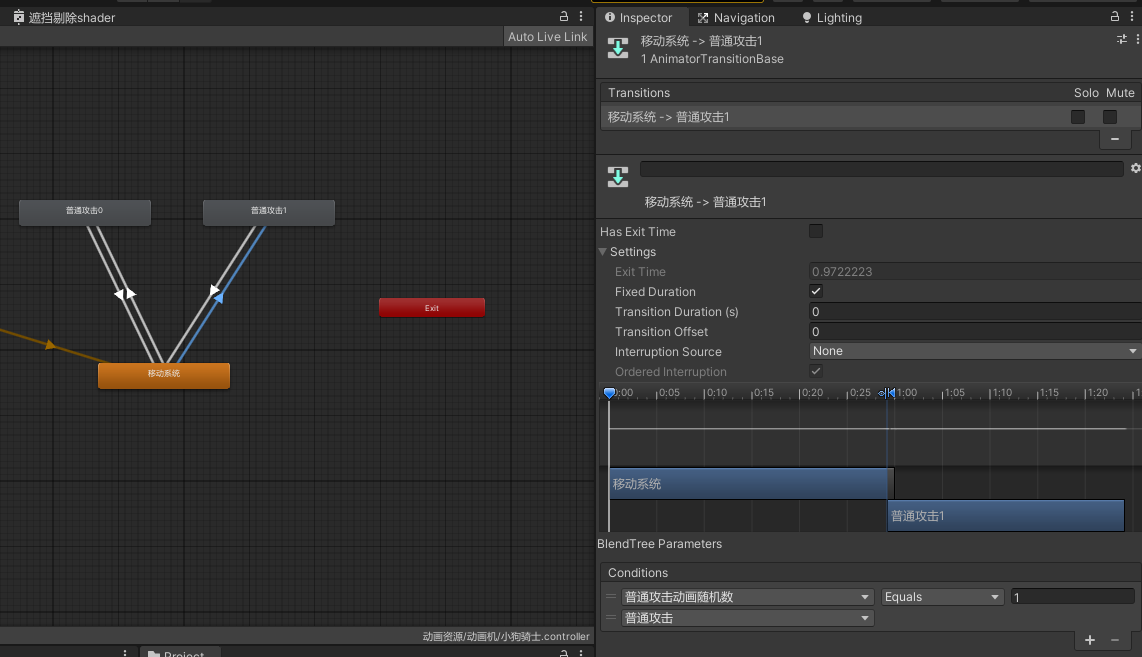Click the Inspector panel lock icon

pyautogui.click(x=1114, y=16)
